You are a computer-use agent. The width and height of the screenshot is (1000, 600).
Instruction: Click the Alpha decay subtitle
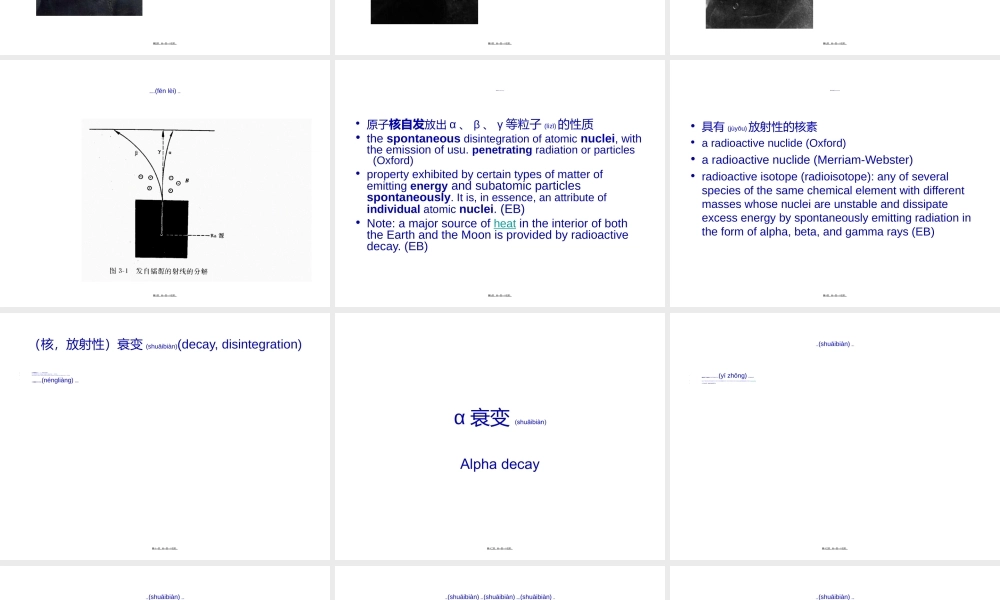(499, 464)
